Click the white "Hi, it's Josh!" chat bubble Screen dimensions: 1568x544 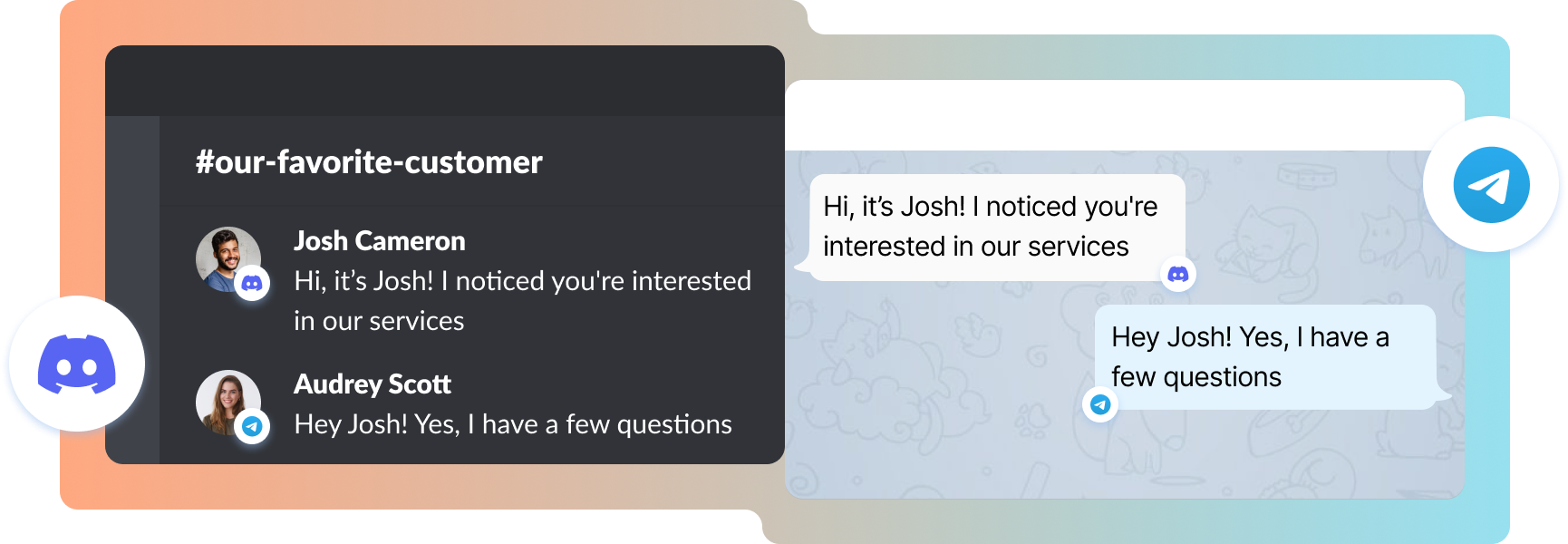[990, 227]
